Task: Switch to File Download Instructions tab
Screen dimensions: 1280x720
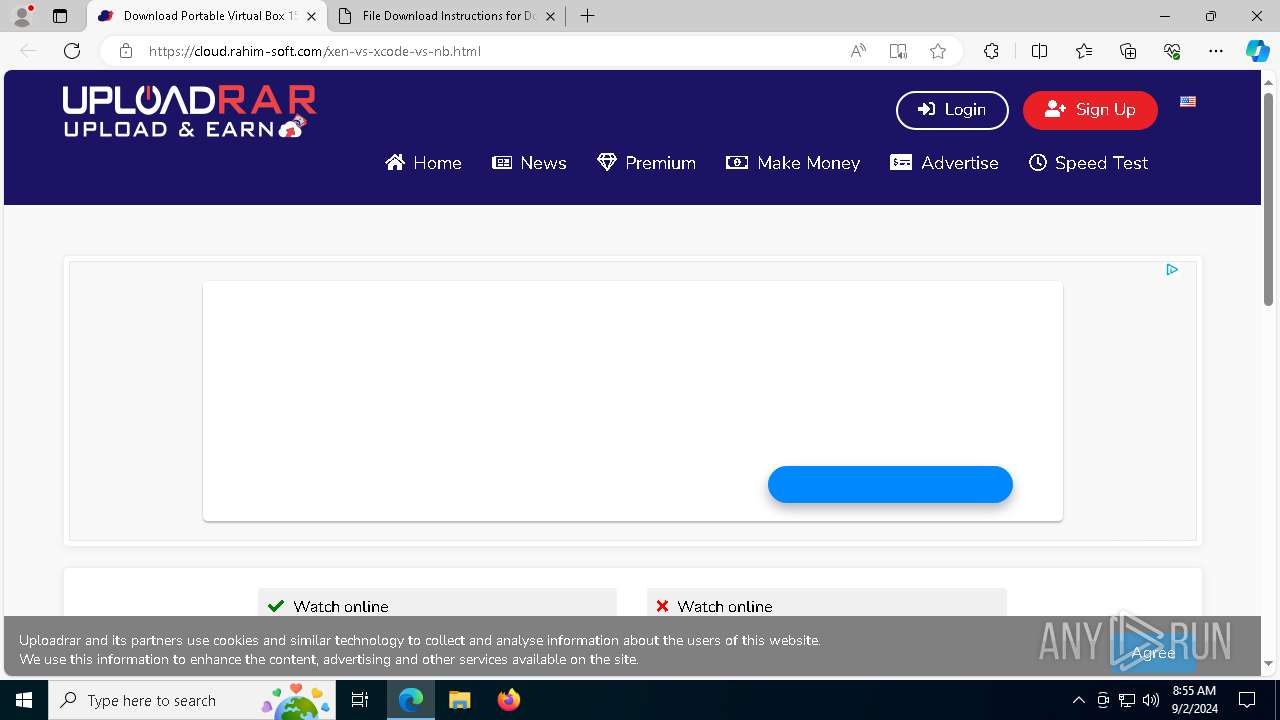Action: (448, 16)
